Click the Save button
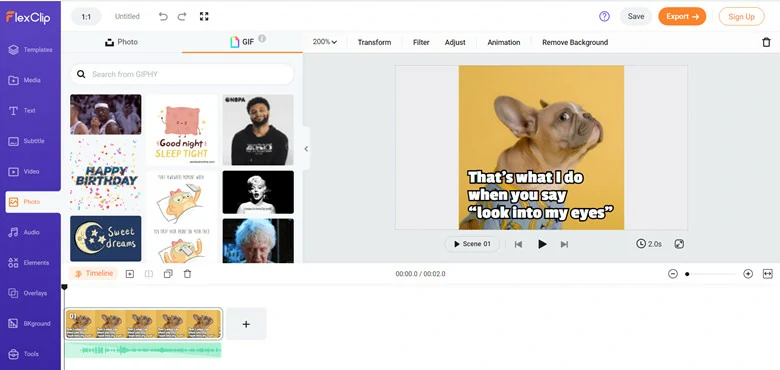 tap(636, 16)
